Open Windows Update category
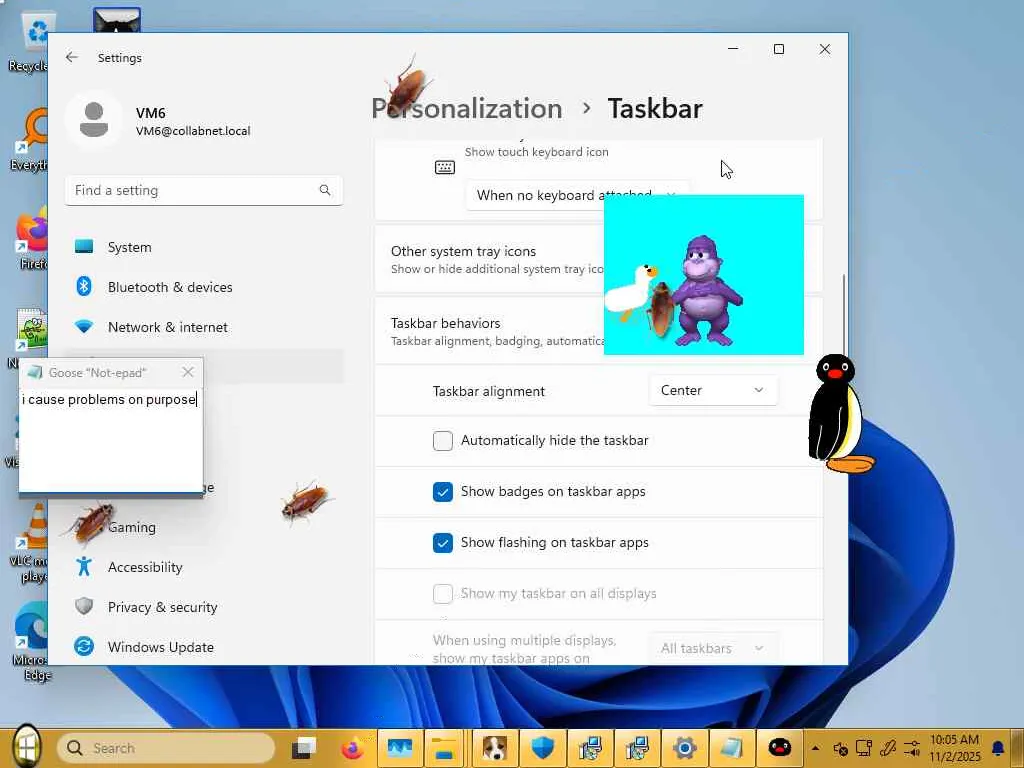Viewport: 1024px width, 768px height. [x=204, y=647]
